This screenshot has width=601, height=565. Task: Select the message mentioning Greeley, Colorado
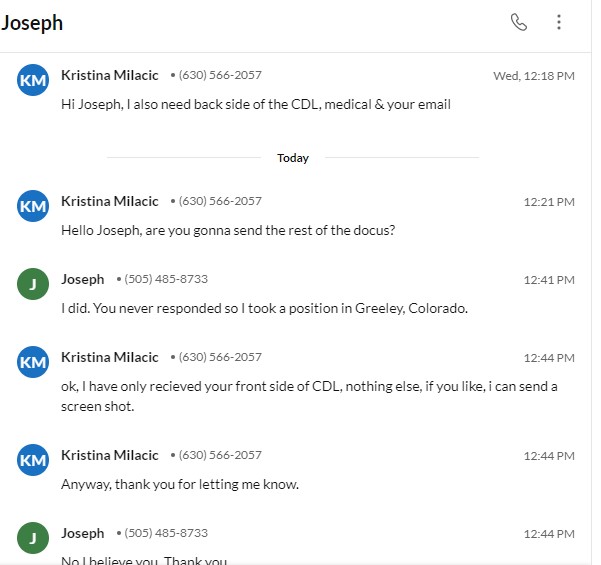coord(264,308)
